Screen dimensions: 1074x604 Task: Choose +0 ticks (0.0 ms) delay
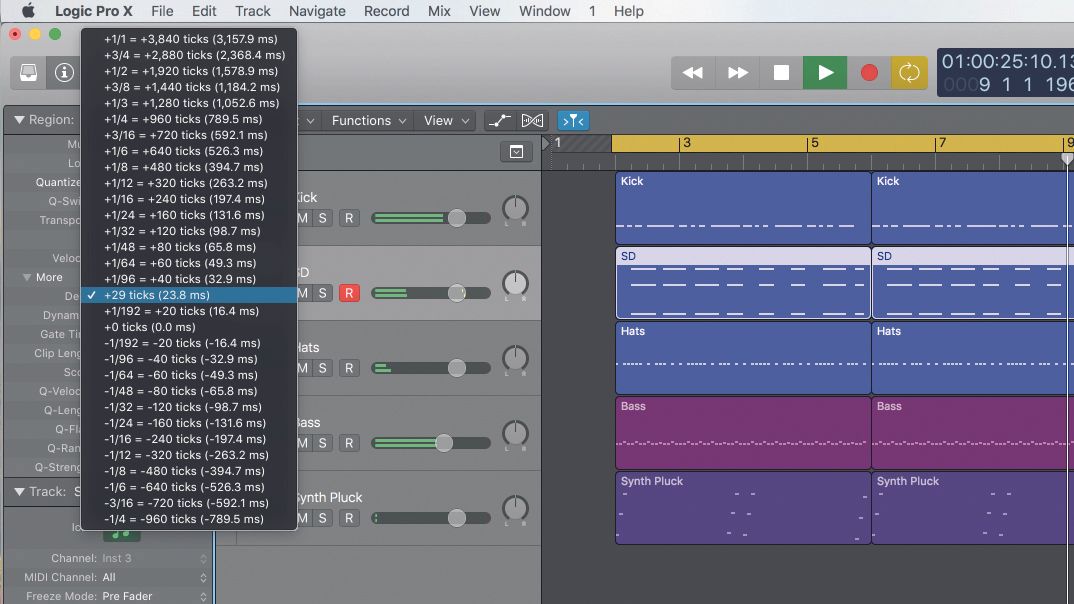click(189, 327)
